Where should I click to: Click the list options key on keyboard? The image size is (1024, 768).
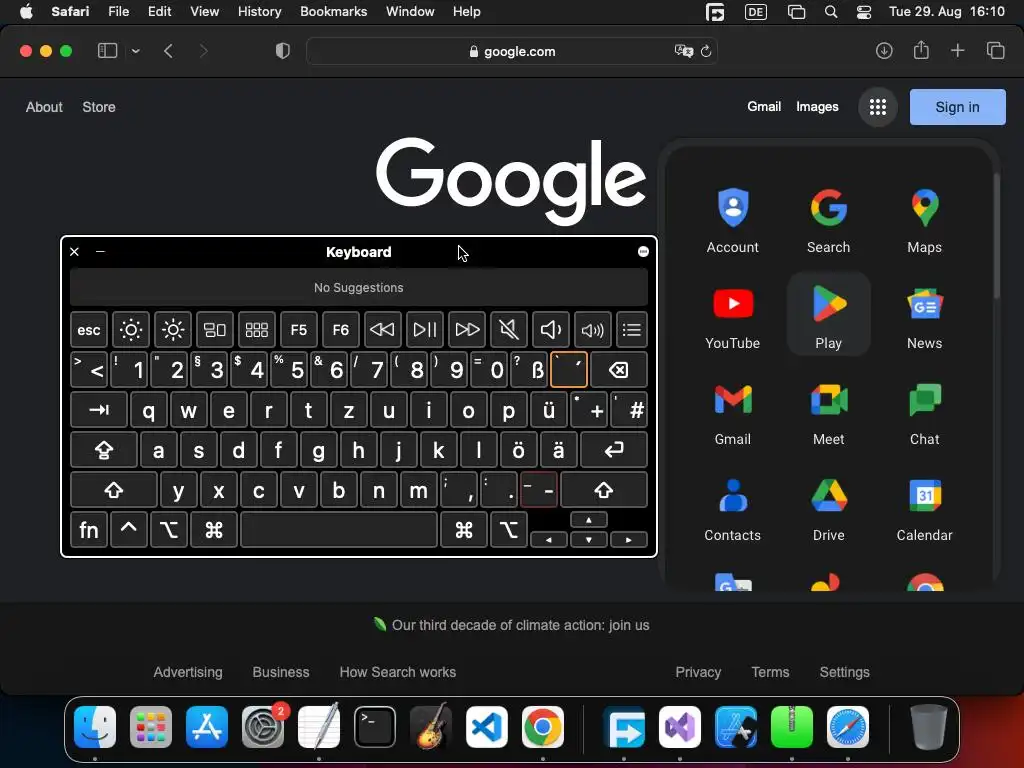[632, 330]
